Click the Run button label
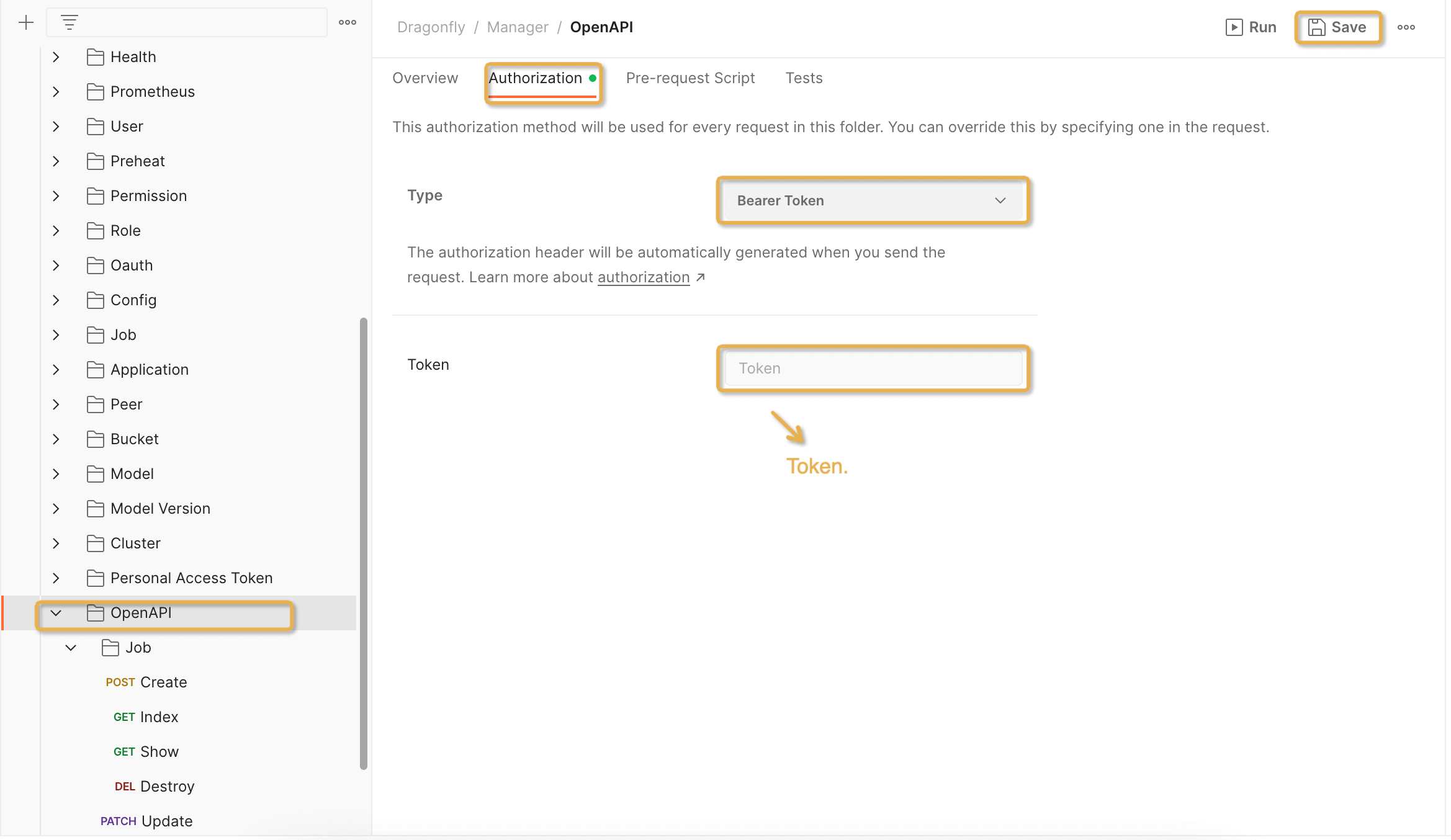The width and height of the screenshot is (1451, 840). 1262,27
